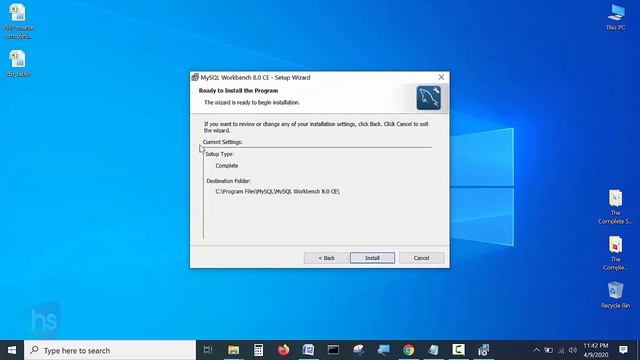Click the taskbar clock showing 11:42 PM
This screenshot has width=640, height=360.
click(596, 350)
